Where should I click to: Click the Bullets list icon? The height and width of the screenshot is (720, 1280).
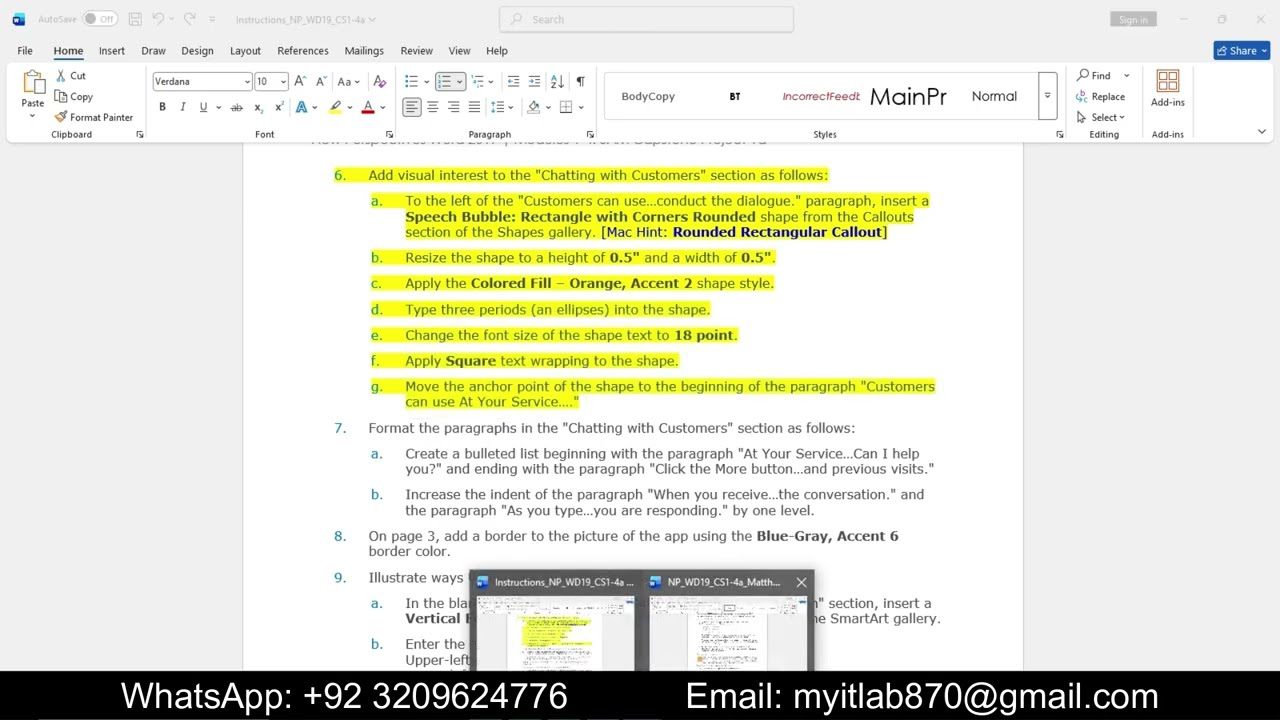(x=411, y=82)
